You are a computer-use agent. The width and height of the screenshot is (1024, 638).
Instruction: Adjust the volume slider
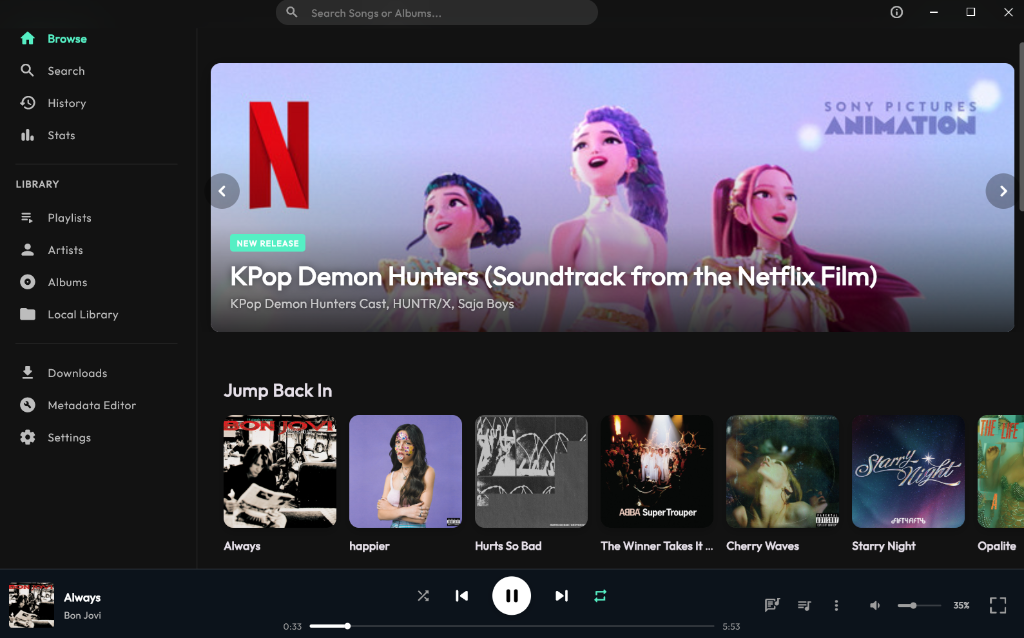click(919, 605)
